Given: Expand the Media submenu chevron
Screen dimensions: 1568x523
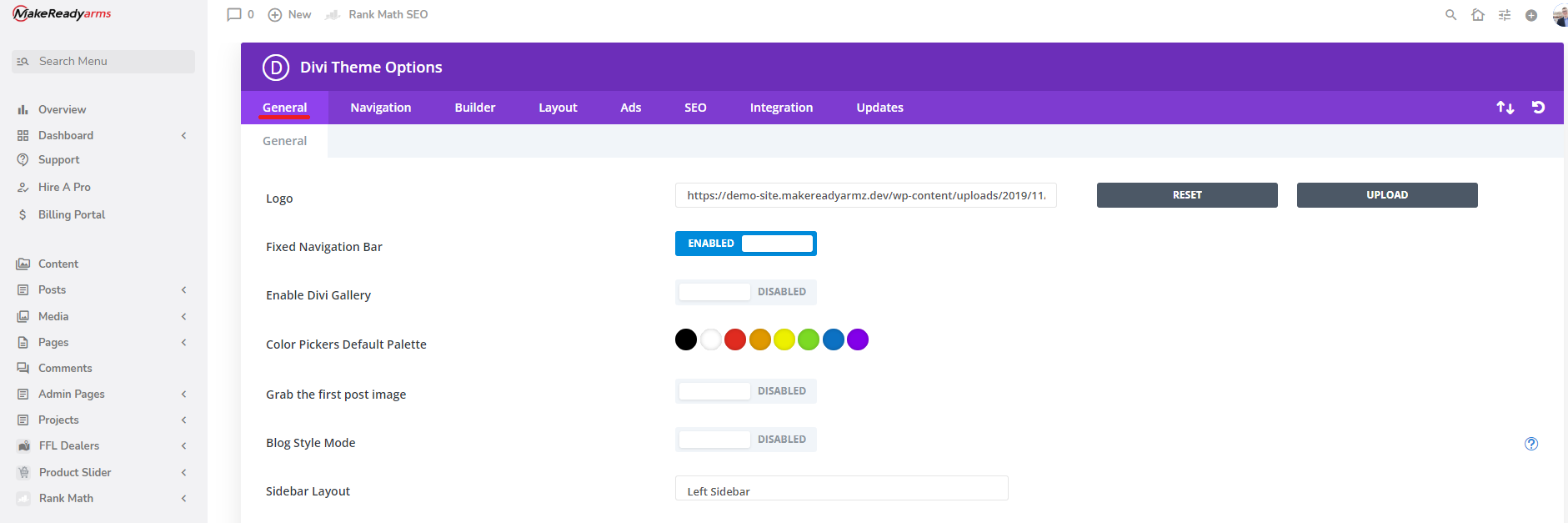Looking at the screenshot, I should 184,316.
